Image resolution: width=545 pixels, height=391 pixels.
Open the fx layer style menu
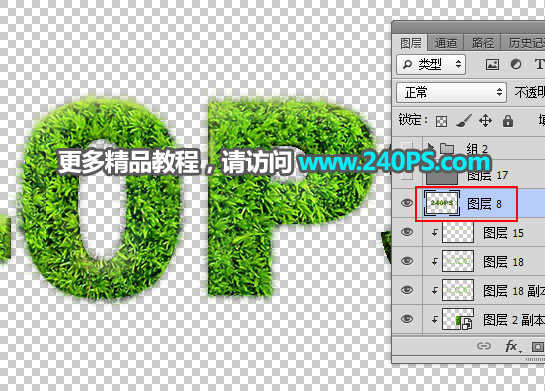click(513, 346)
